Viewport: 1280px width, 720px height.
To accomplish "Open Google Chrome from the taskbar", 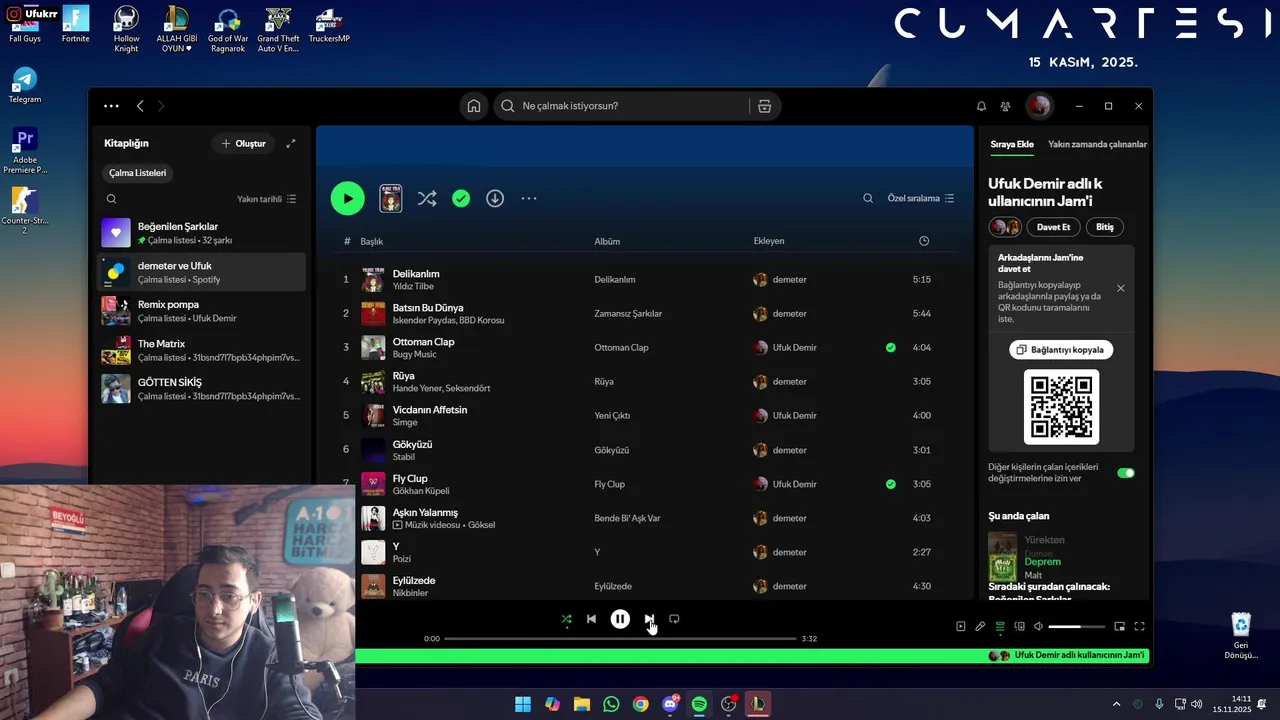I will tap(640, 704).
